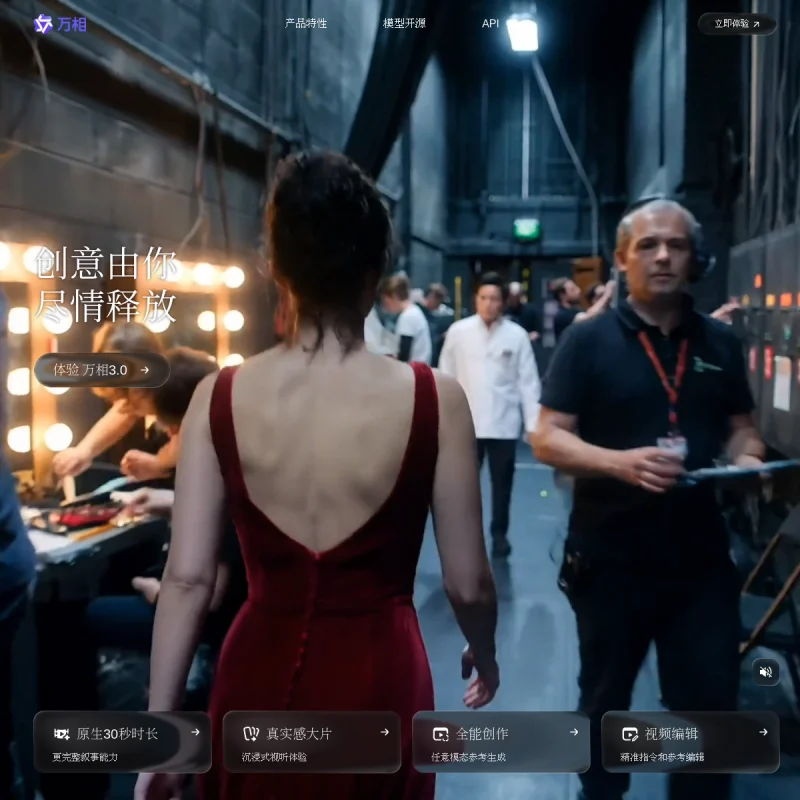The image size is (800, 800).
Task: Open the API navigation item
Action: pos(490,23)
